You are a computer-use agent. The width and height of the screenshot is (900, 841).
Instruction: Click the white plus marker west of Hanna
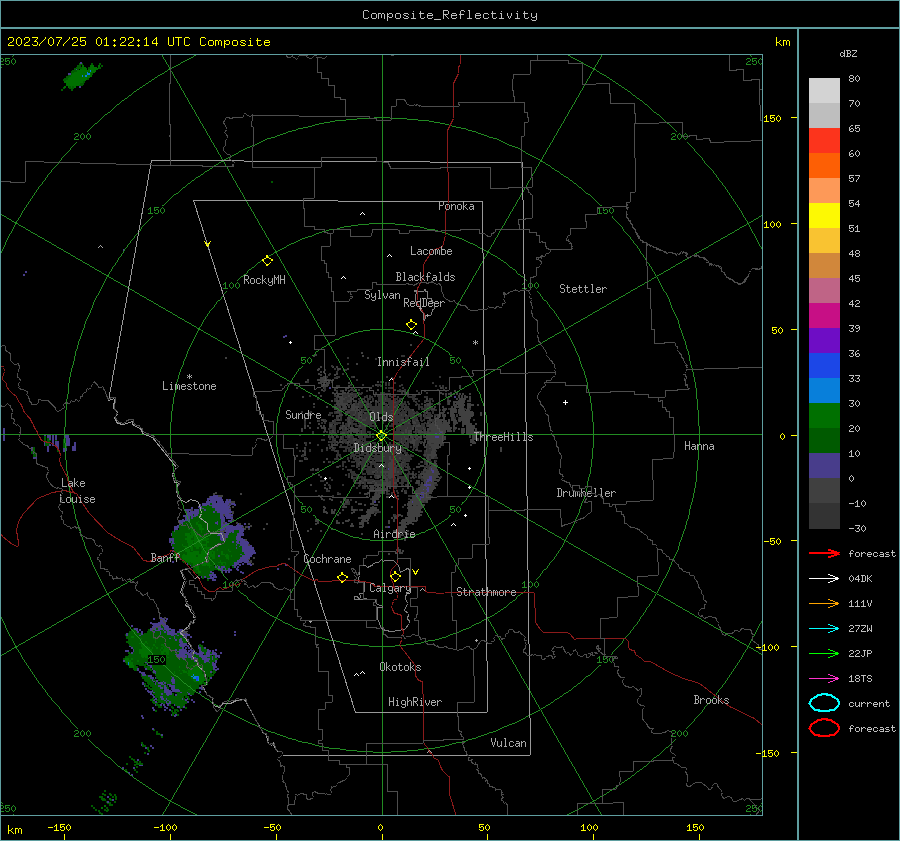(x=565, y=402)
